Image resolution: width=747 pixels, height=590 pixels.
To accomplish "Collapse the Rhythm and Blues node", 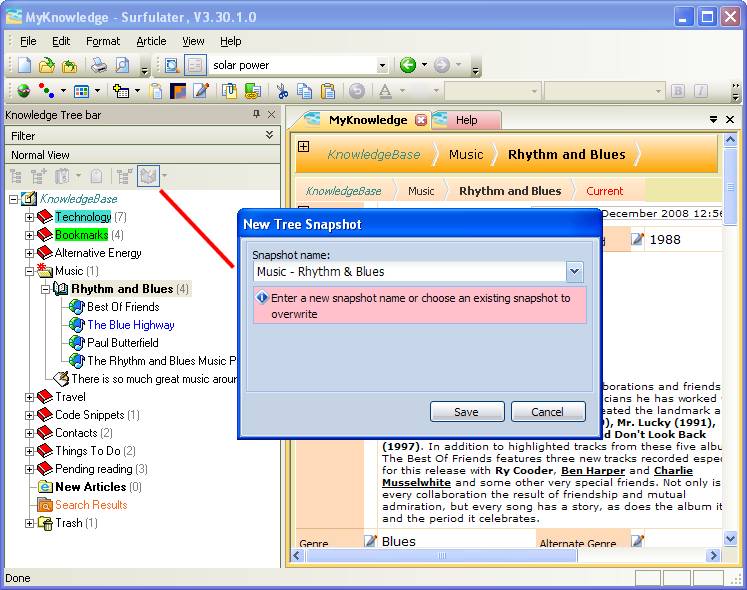I will pos(46,289).
